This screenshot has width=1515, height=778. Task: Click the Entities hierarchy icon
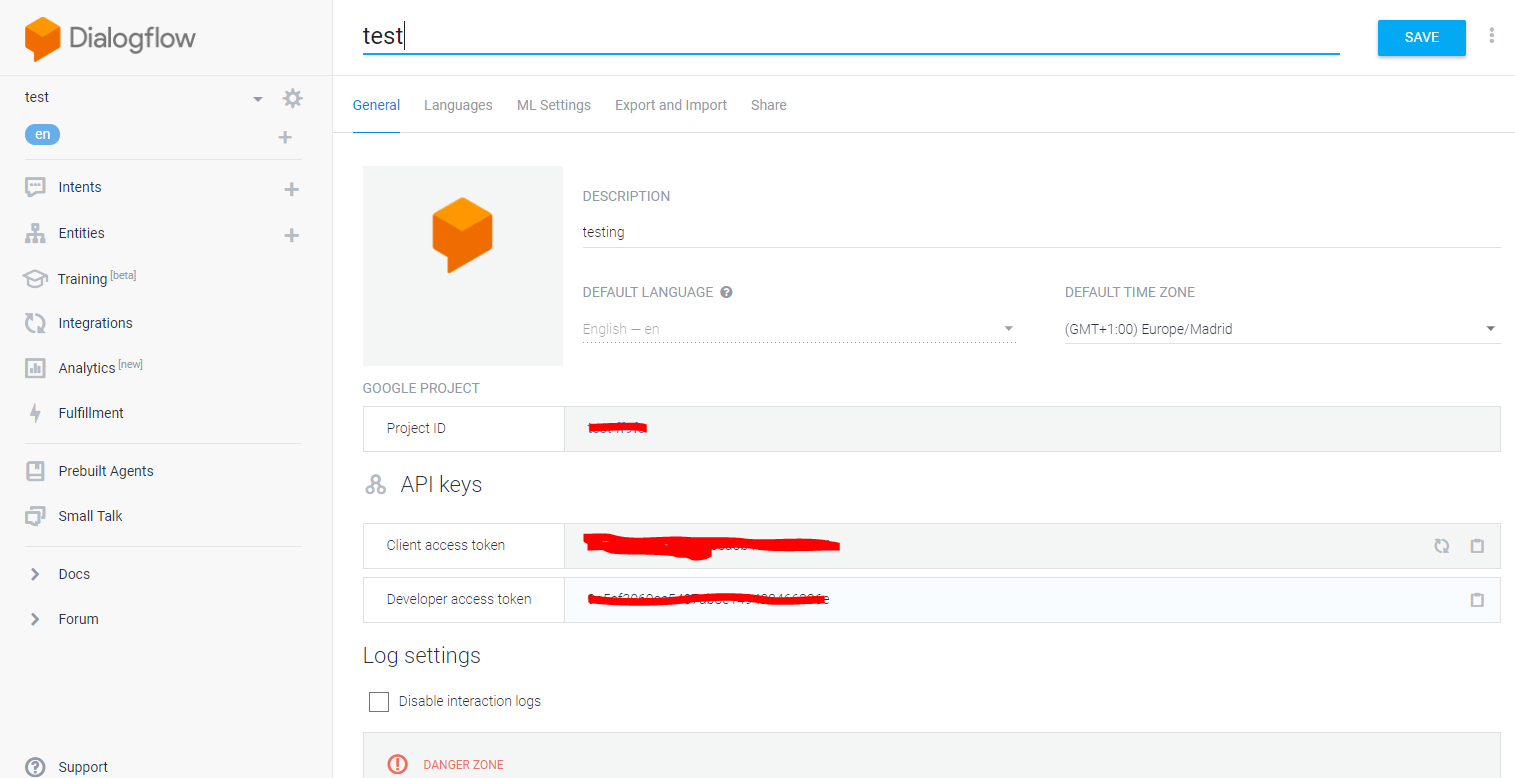click(x=35, y=233)
